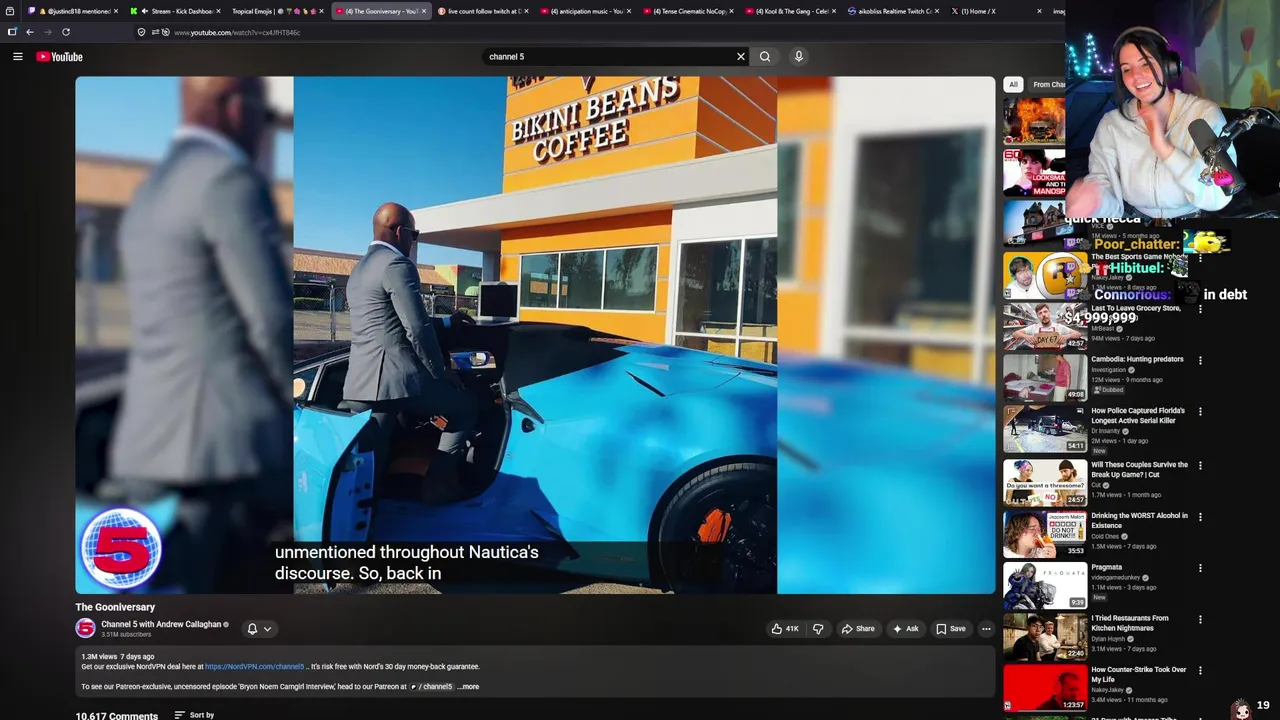Open options menu for 'Last To Leave Grocery Store'

click(1200, 309)
